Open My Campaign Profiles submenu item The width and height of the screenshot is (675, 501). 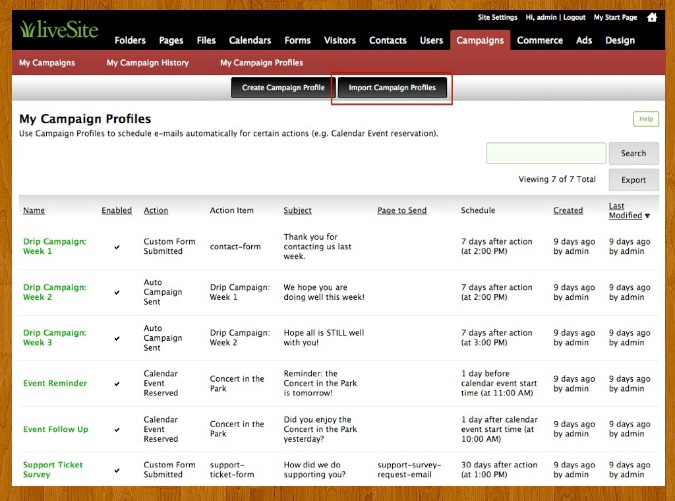(x=262, y=63)
